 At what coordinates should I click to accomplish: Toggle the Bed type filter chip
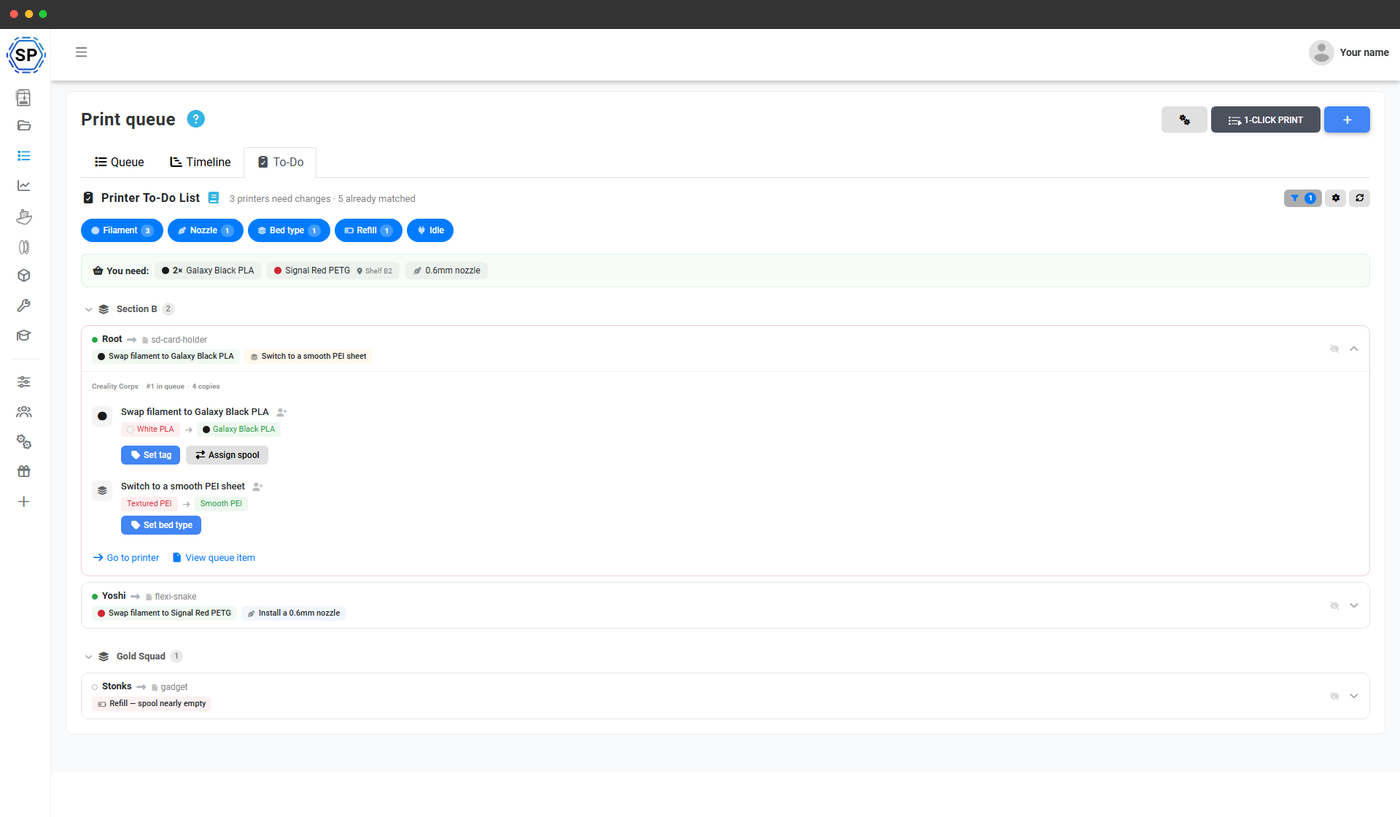[x=289, y=231]
